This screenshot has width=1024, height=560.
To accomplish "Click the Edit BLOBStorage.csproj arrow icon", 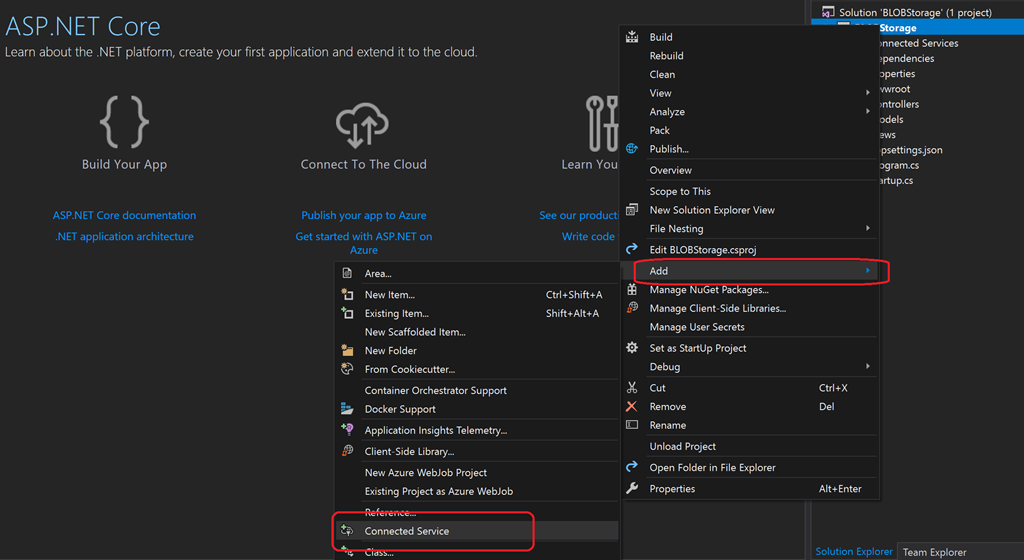I will click(x=632, y=249).
